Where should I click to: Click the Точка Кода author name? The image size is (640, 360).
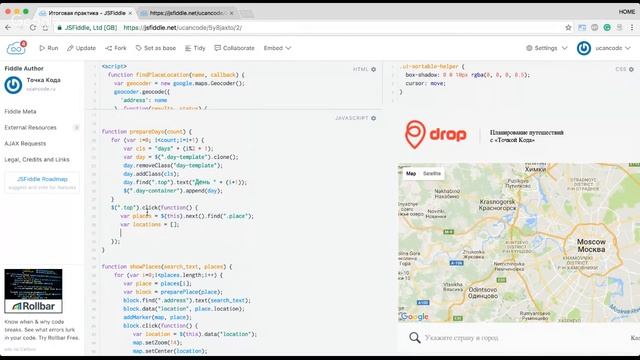pyautogui.click(x=44, y=80)
